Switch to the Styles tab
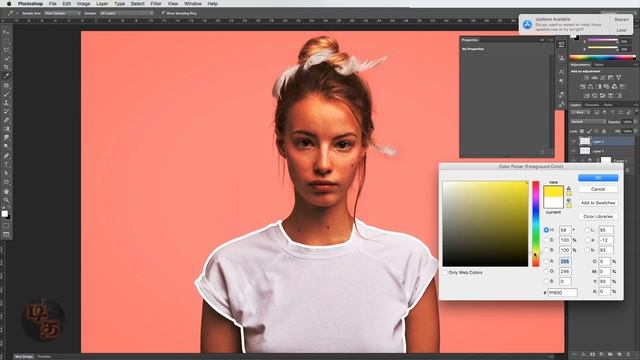The height and width of the screenshot is (360, 640). click(x=599, y=64)
